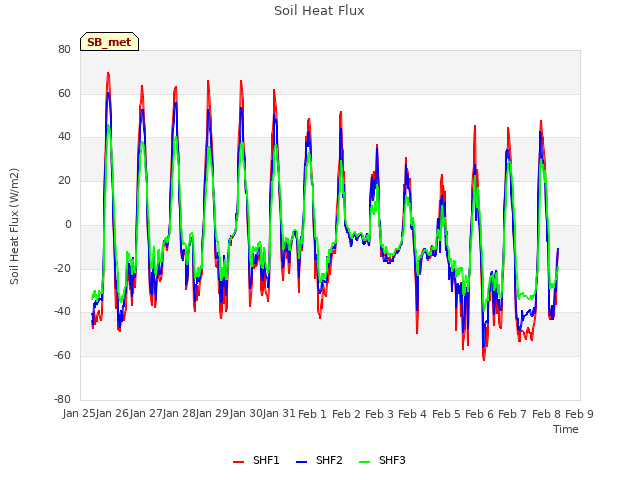Click the Feb 2 x-axis label
Image resolution: width=640 pixels, height=480 pixels.
346,414
